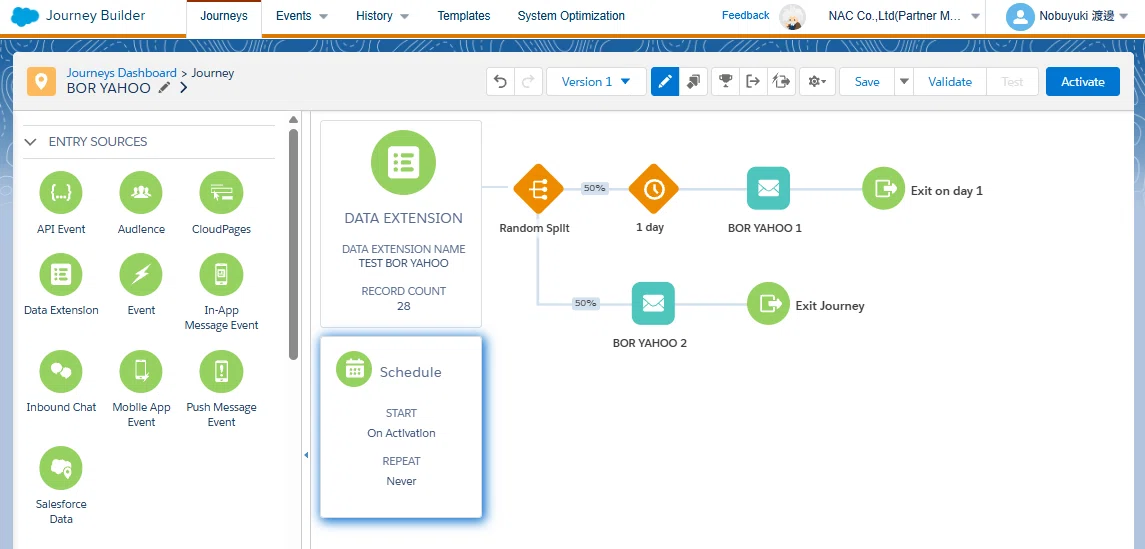
Task: Open the BOR YAHOO 1 email activity
Action: click(x=768, y=188)
